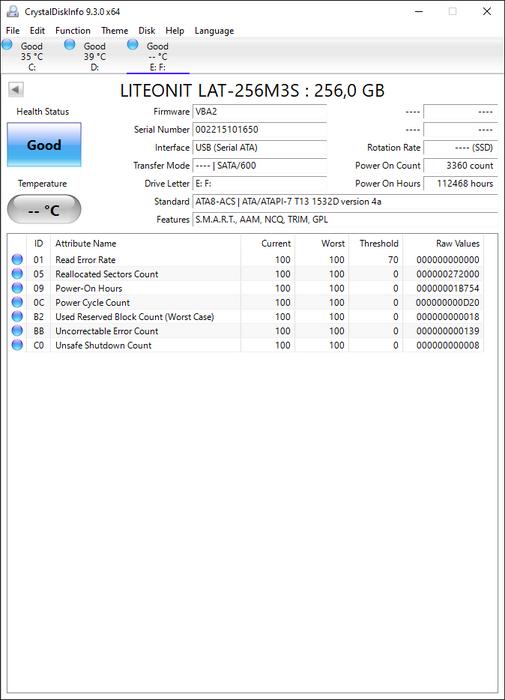Click the Rotation Rate value (SSD)

click(460, 147)
